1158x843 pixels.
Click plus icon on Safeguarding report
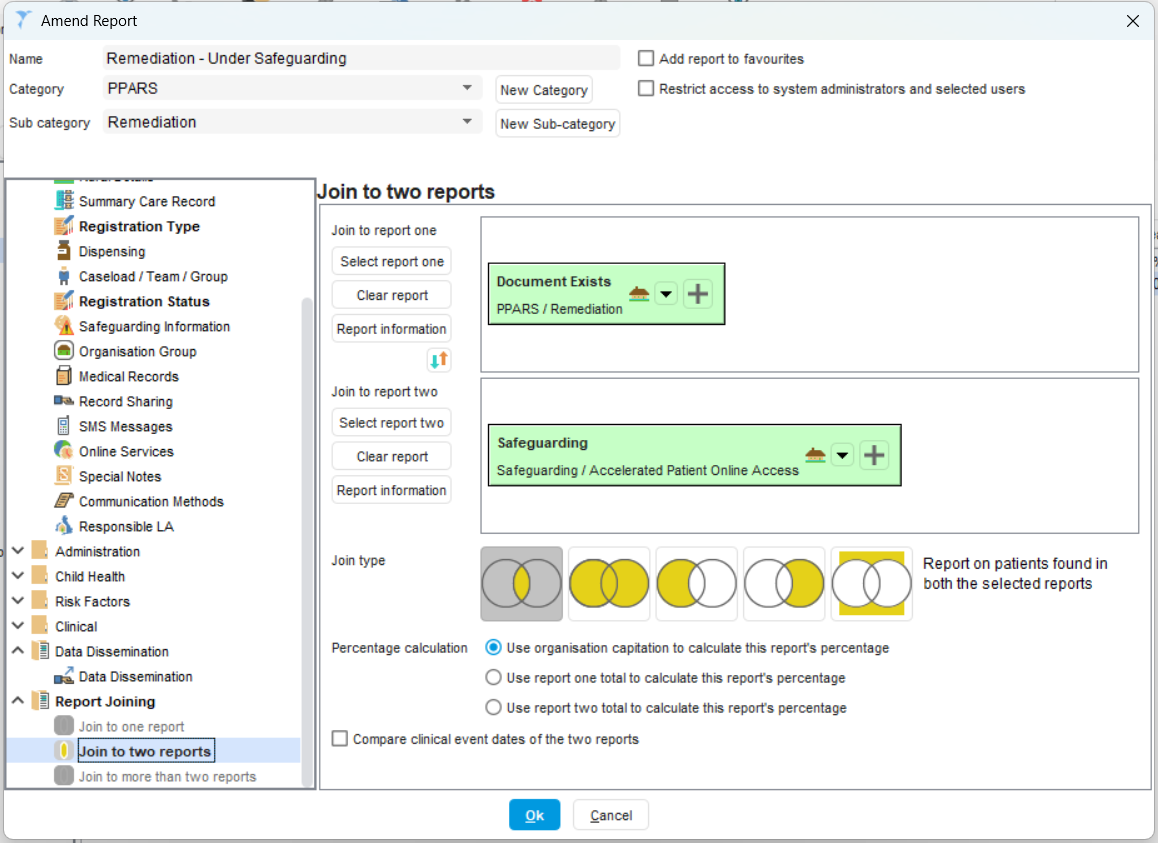tap(874, 455)
